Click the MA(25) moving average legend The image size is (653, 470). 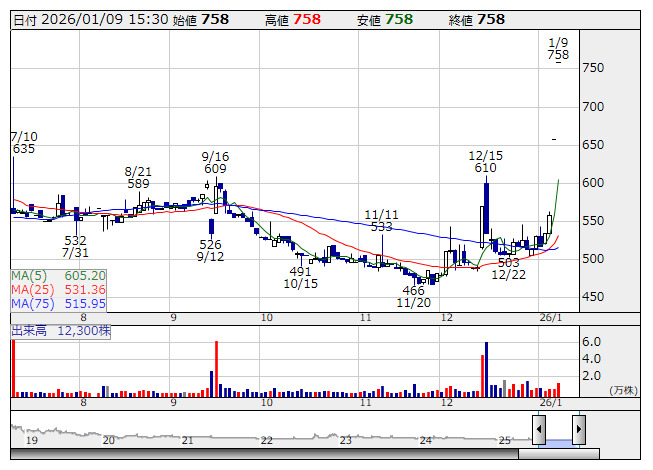(x=58, y=289)
